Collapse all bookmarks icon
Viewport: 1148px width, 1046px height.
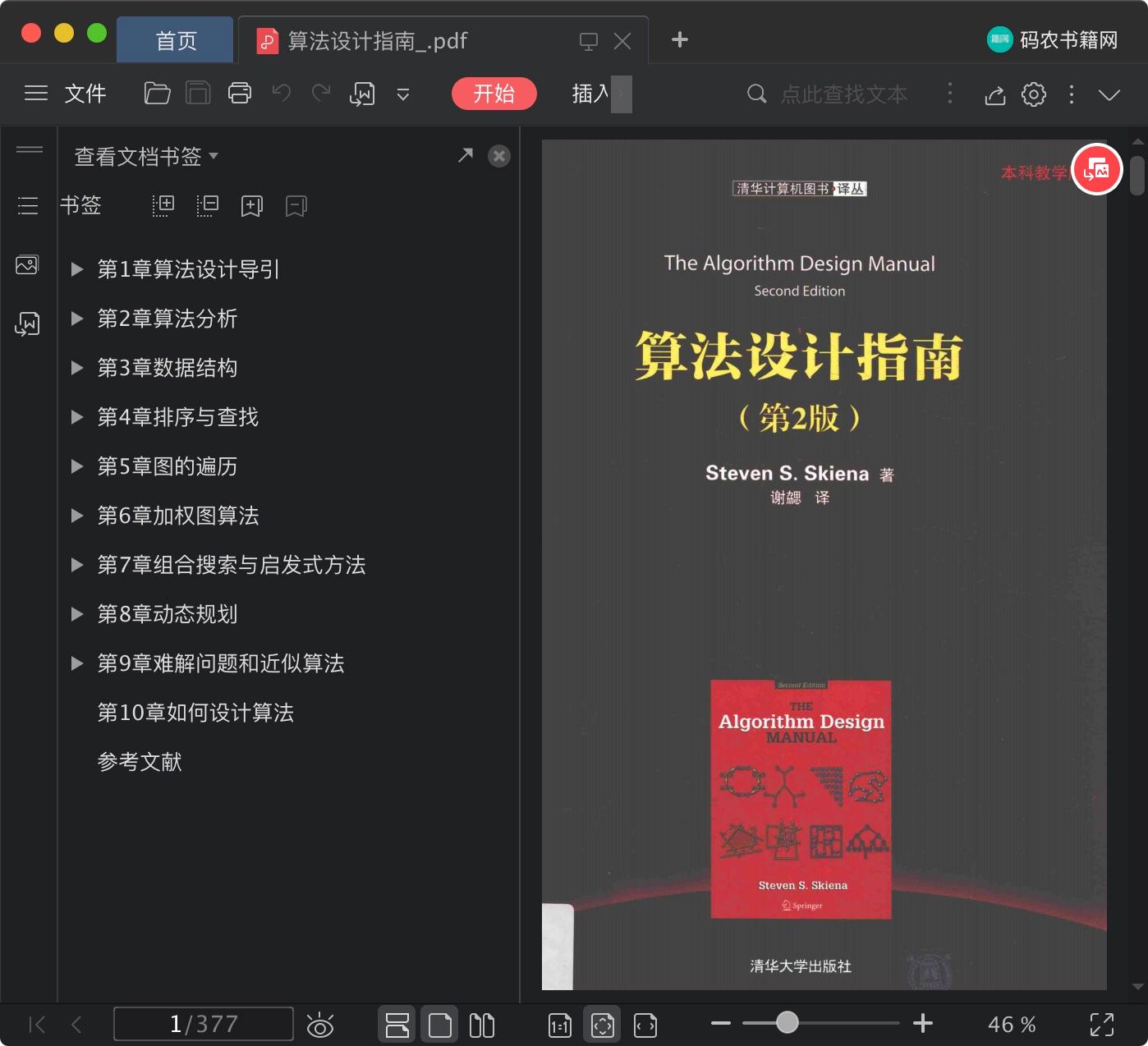tap(208, 205)
